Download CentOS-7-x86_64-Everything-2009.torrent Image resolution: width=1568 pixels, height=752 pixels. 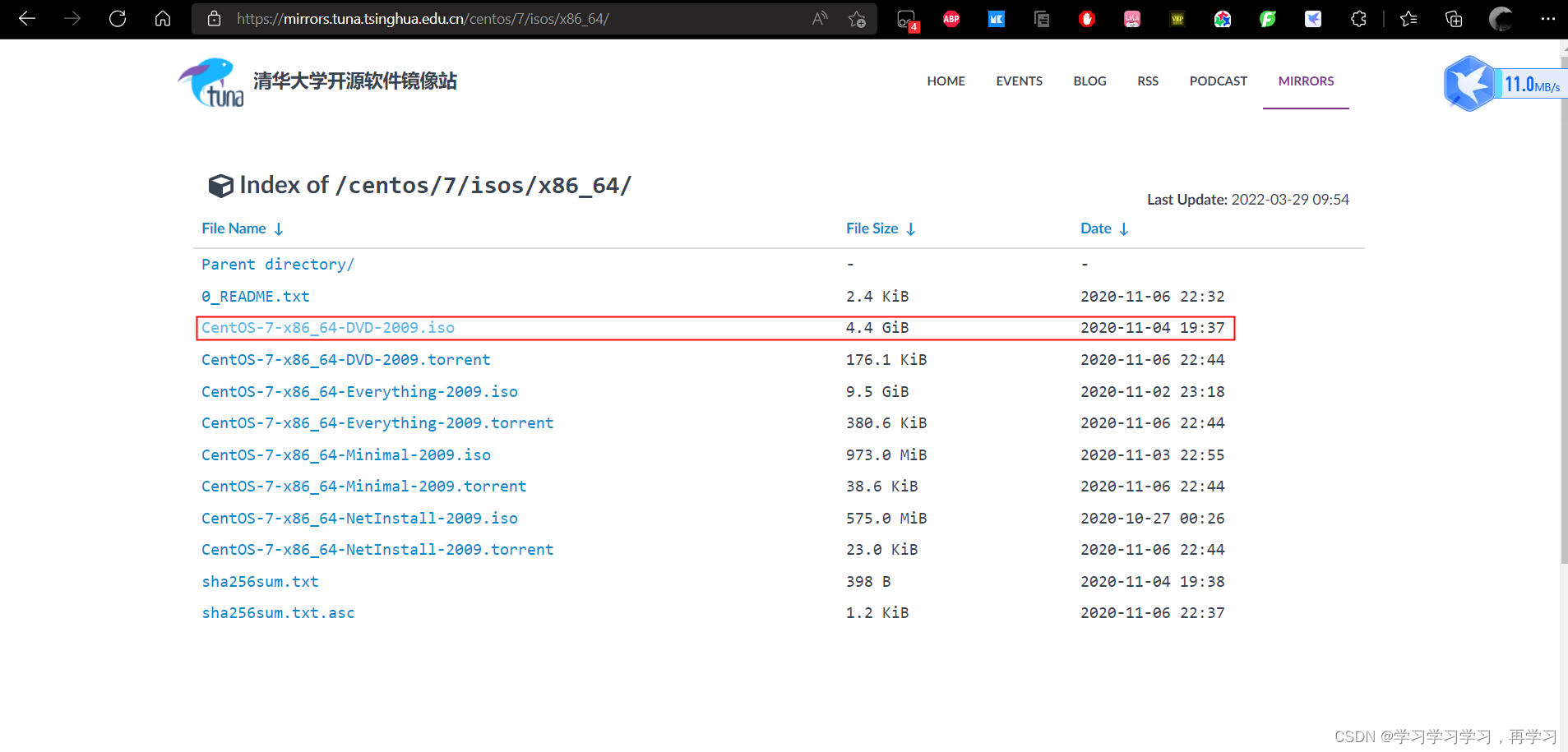(x=377, y=423)
